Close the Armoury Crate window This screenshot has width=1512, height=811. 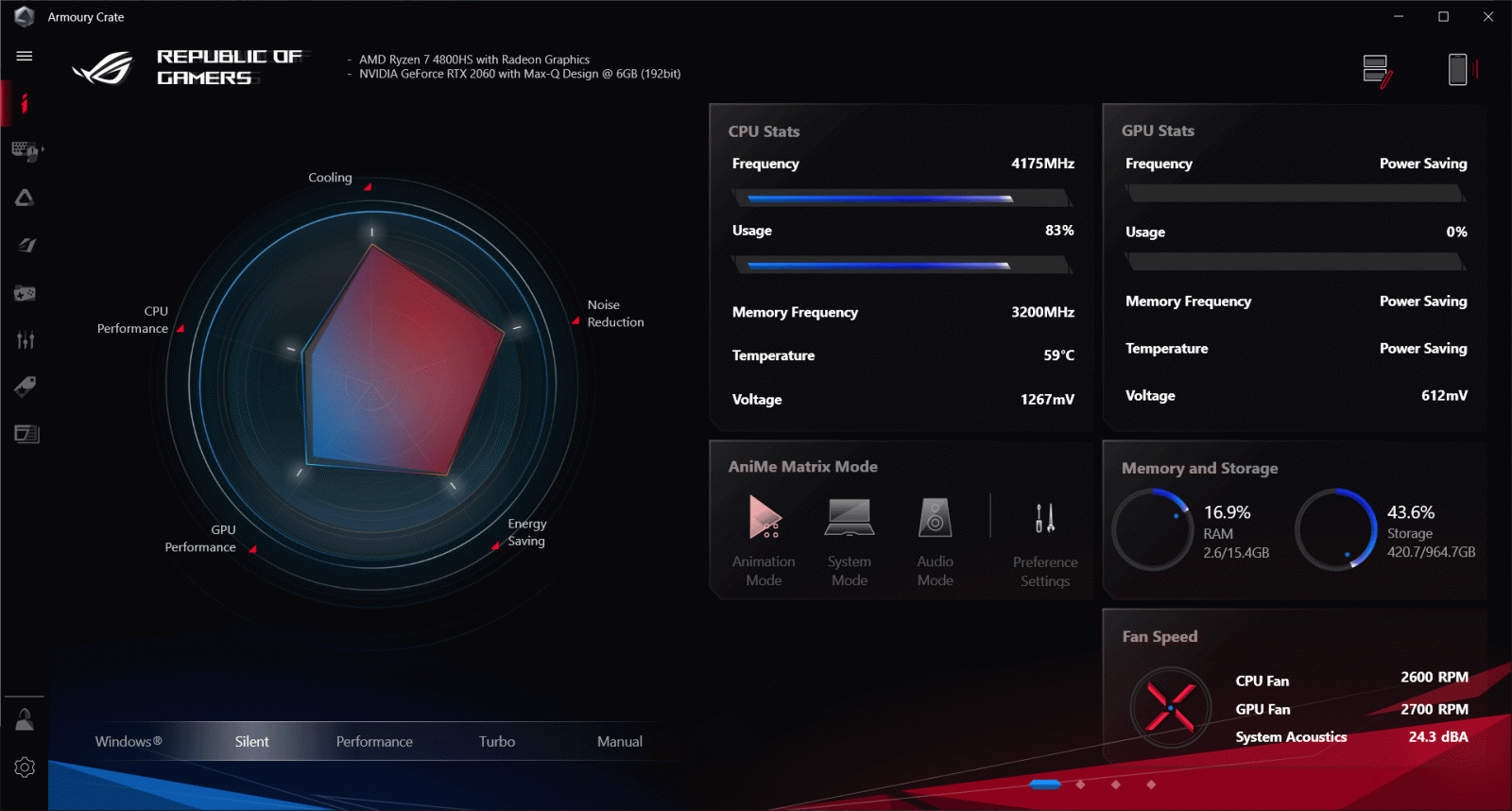(1488, 17)
